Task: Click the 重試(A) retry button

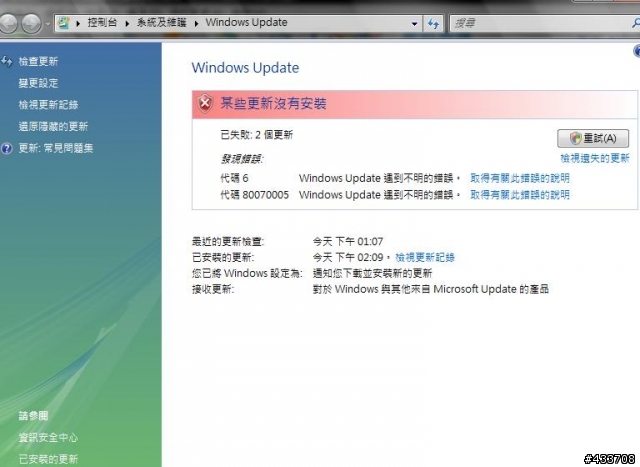Action: tap(593, 138)
